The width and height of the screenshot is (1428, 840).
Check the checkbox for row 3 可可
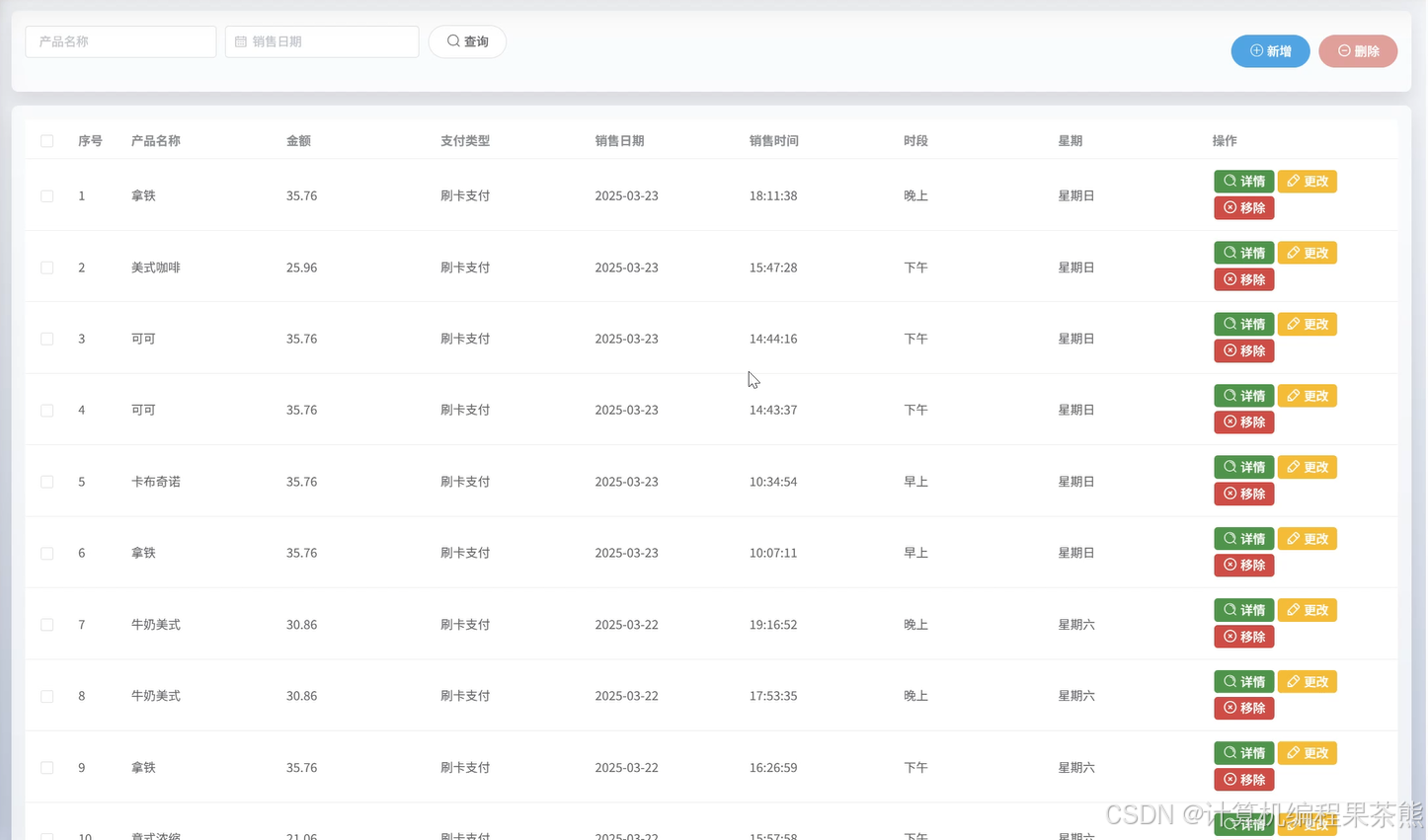tap(46, 339)
